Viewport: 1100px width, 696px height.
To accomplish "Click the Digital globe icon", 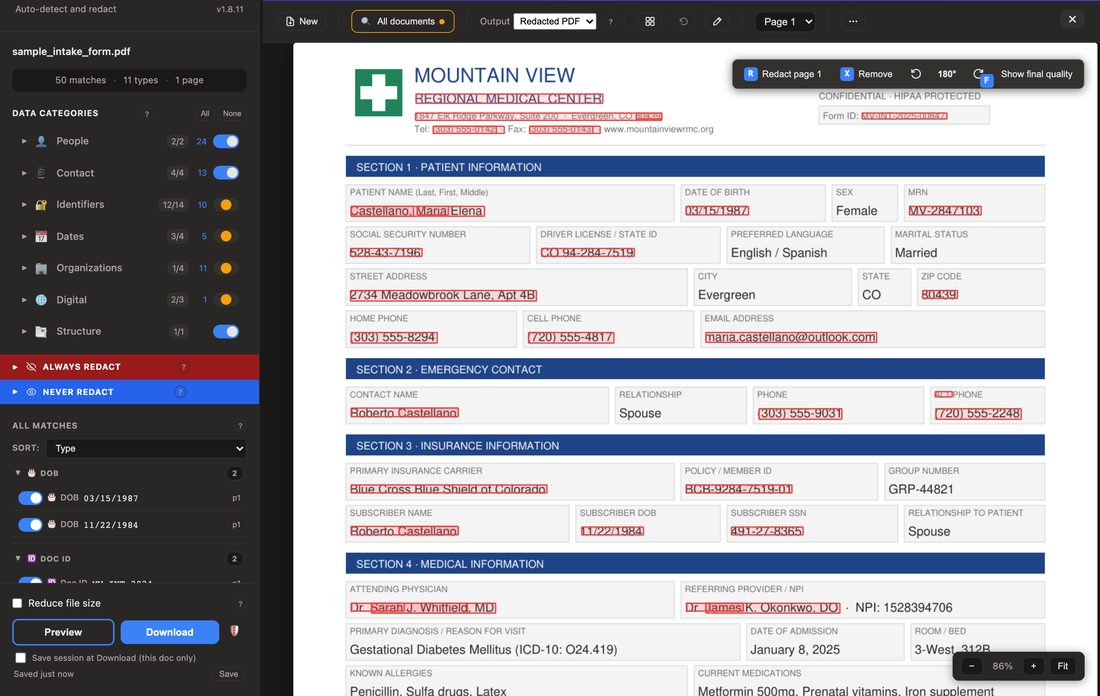I will point(41,300).
